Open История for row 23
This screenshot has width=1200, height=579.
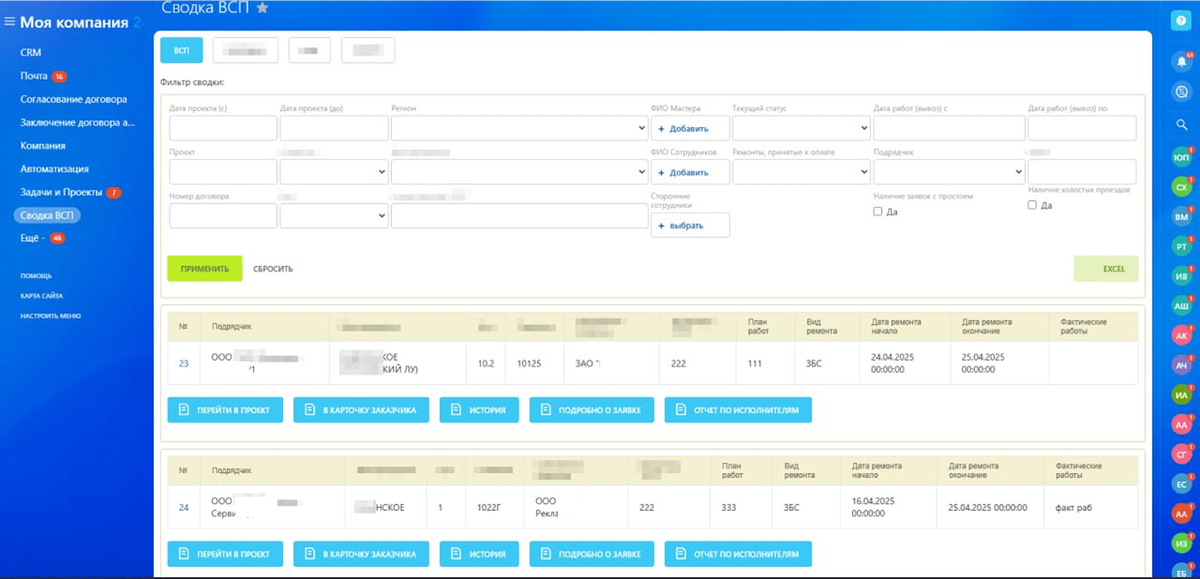tap(479, 410)
